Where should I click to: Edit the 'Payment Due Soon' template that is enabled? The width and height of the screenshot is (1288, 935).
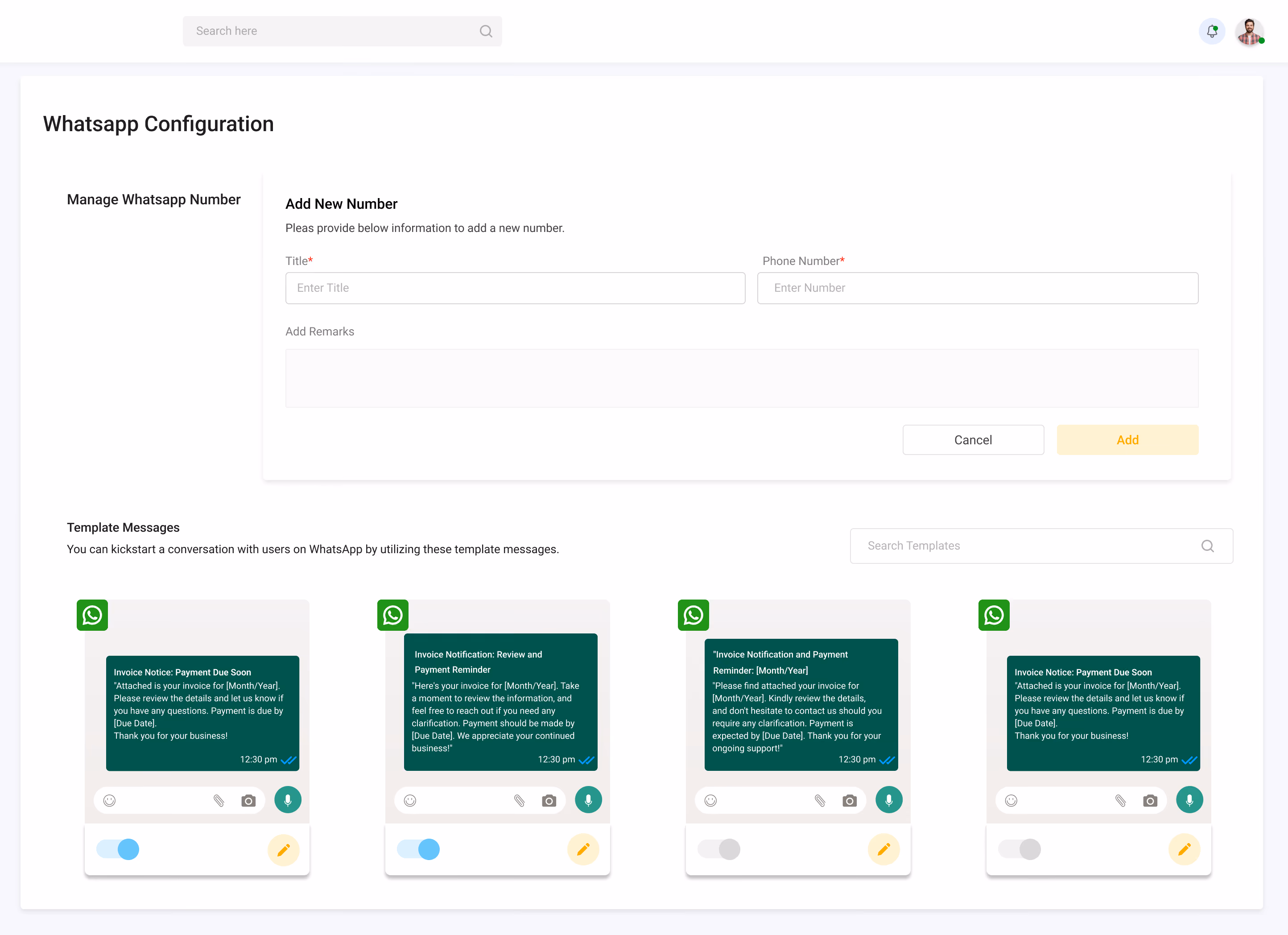pyautogui.click(x=283, y=849)
